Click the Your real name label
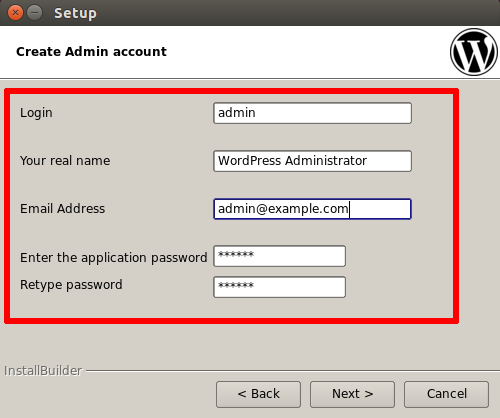Screen dimensions: 500x418 pos(65,161)
